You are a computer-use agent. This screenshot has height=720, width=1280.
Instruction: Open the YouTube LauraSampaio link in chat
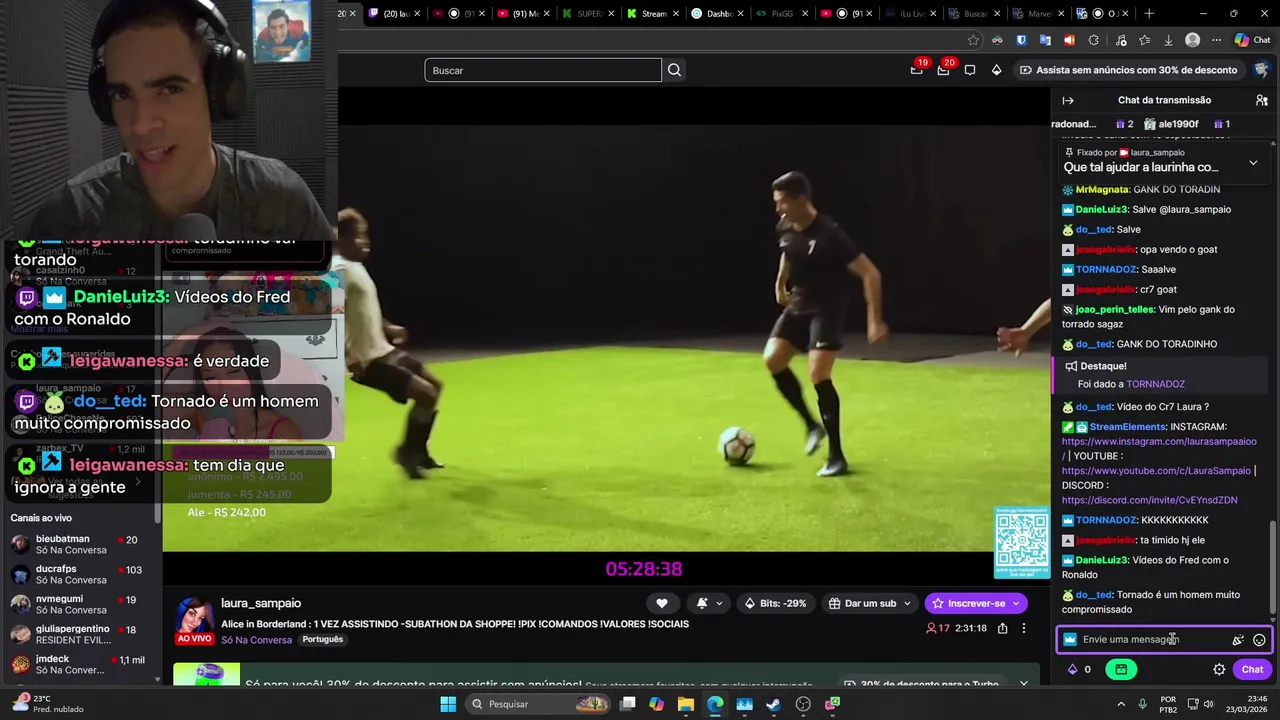click(x=1156, y=471)
